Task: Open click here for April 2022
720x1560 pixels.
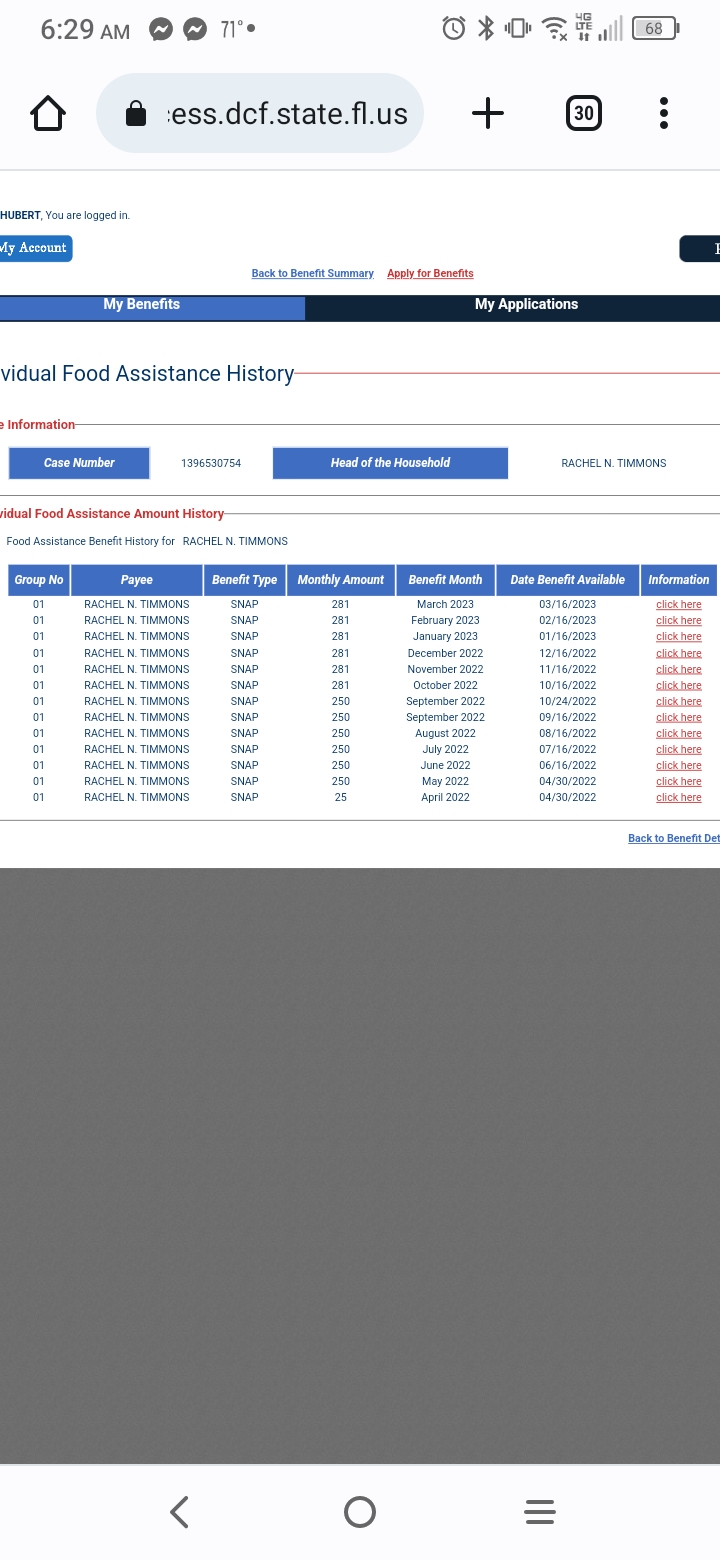Action: tap(678, 797)
